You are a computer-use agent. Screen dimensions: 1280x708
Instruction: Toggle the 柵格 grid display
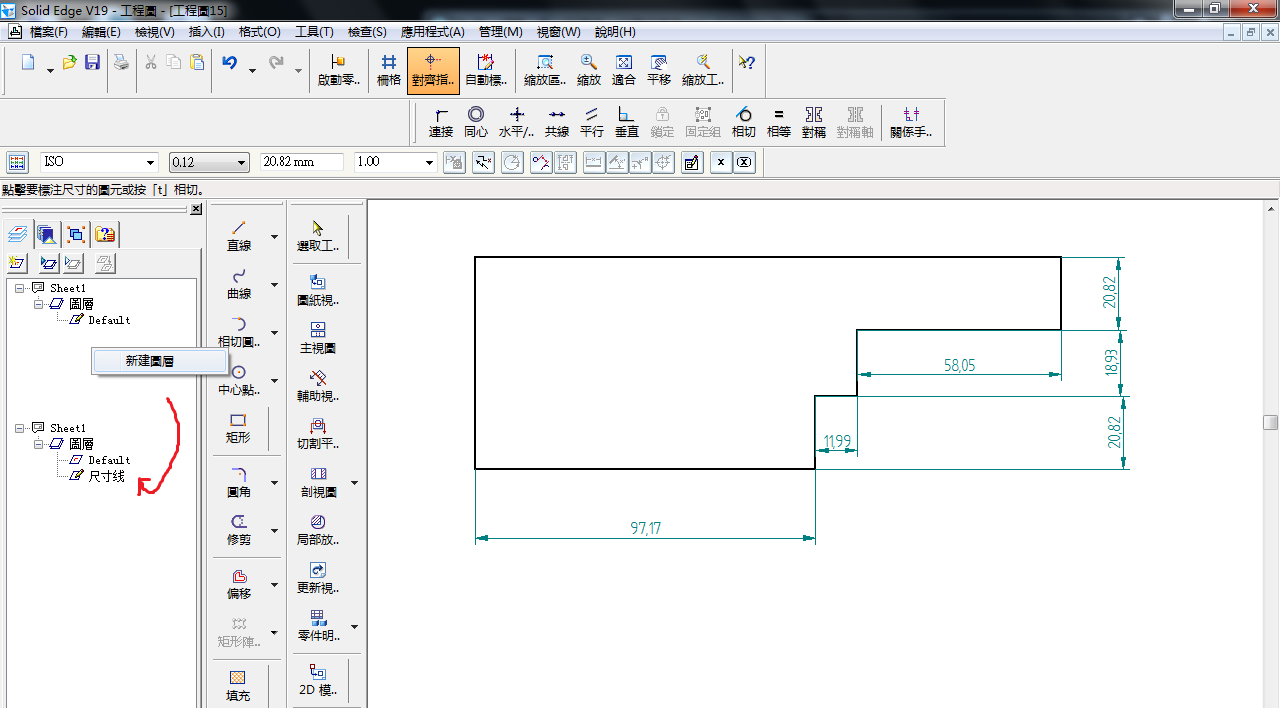389,70
